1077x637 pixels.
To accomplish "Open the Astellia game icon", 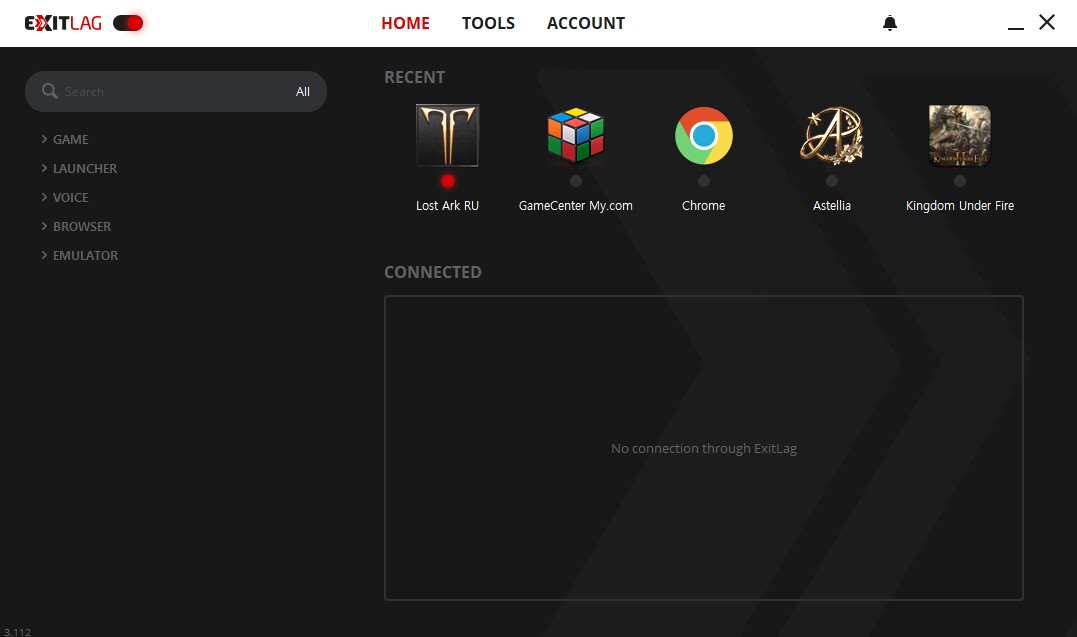I will (x=832, y=135).
